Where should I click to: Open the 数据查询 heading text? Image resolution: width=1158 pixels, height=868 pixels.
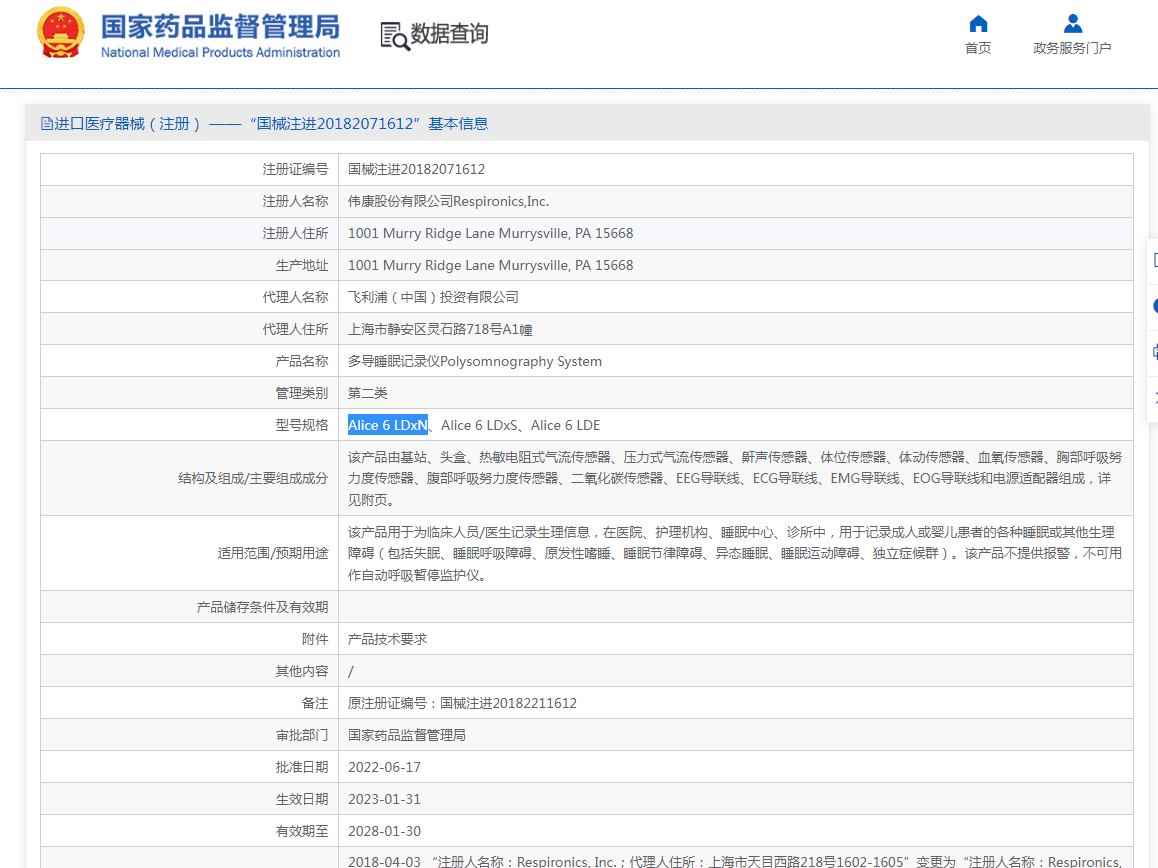coord(449,34)
